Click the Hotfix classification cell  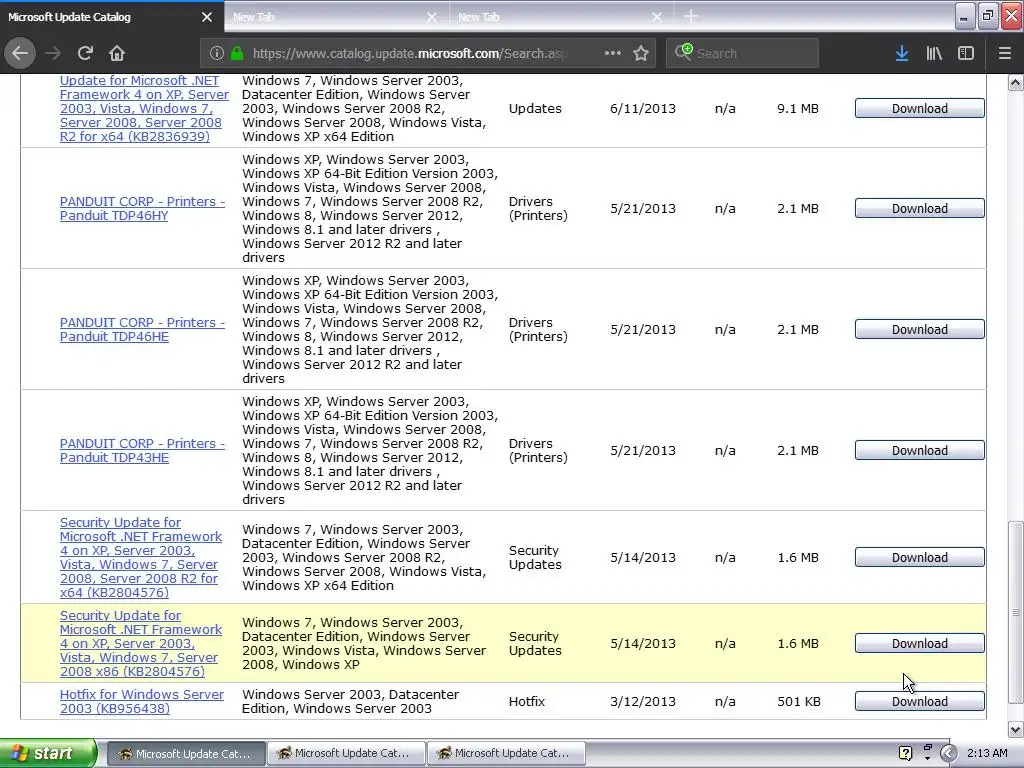[526, 701]
